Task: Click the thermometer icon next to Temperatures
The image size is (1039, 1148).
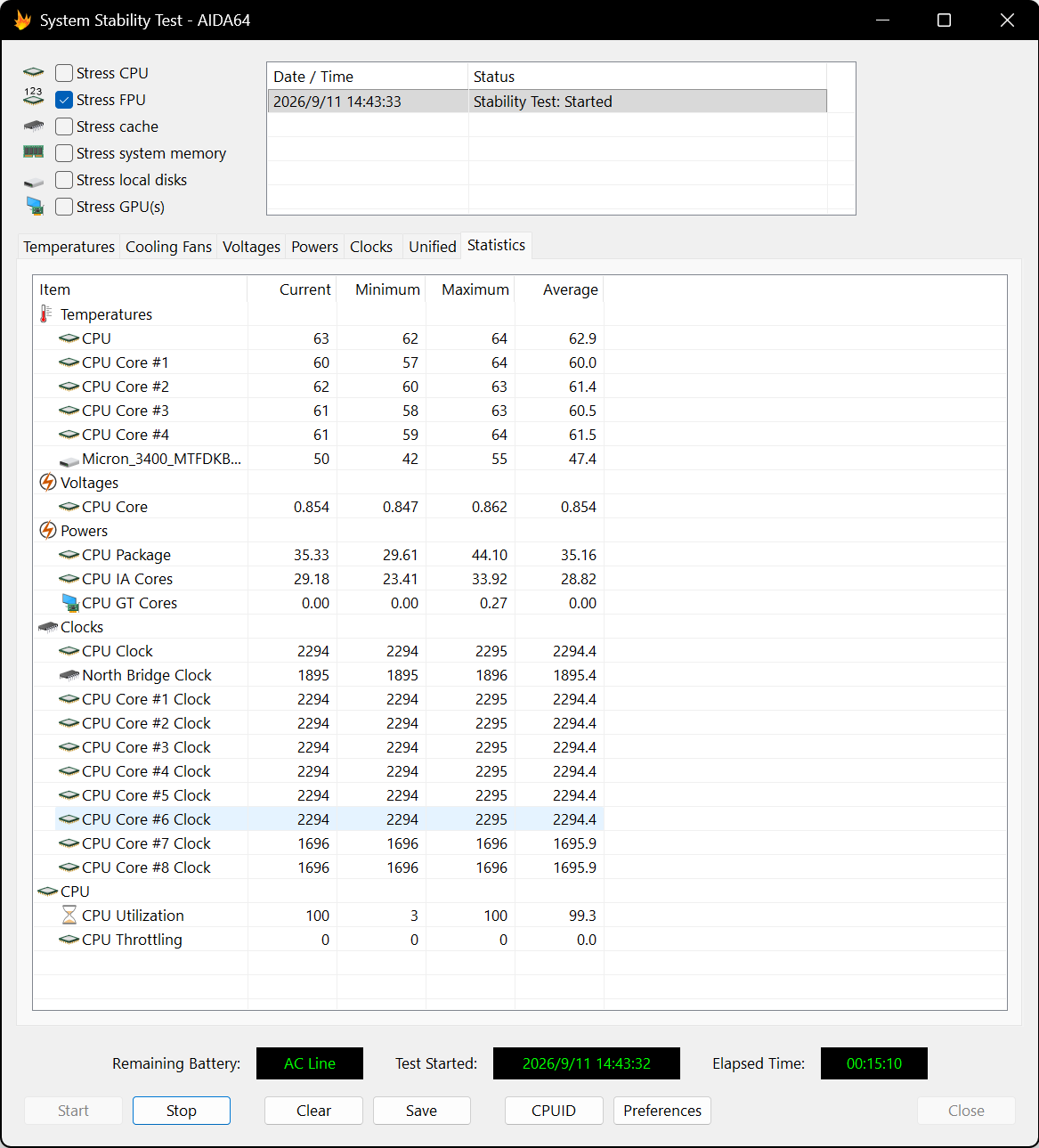Action: click(46, 313)
